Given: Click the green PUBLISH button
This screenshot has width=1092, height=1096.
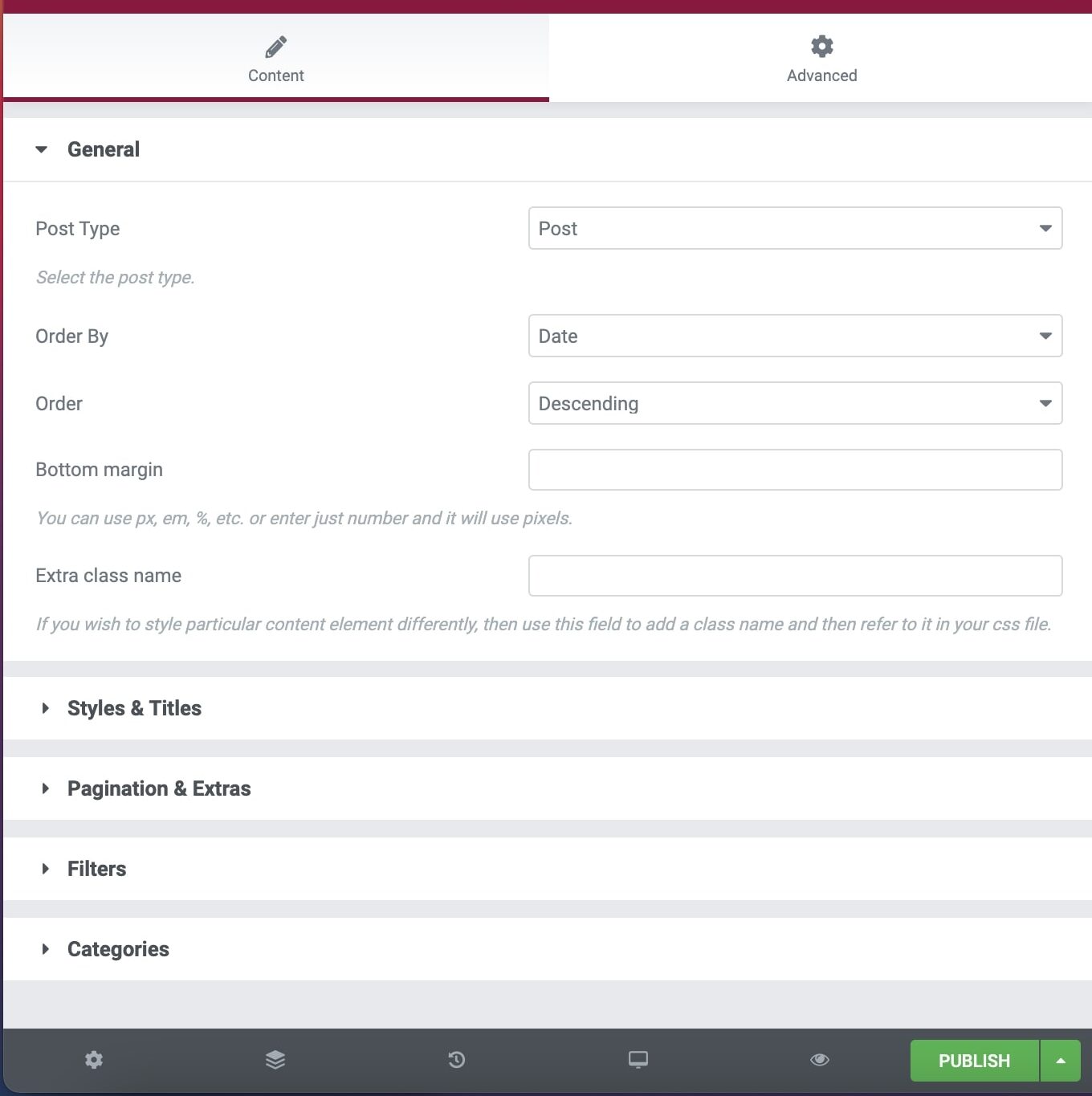Looking at the screenshot, I should point(975,1061).
